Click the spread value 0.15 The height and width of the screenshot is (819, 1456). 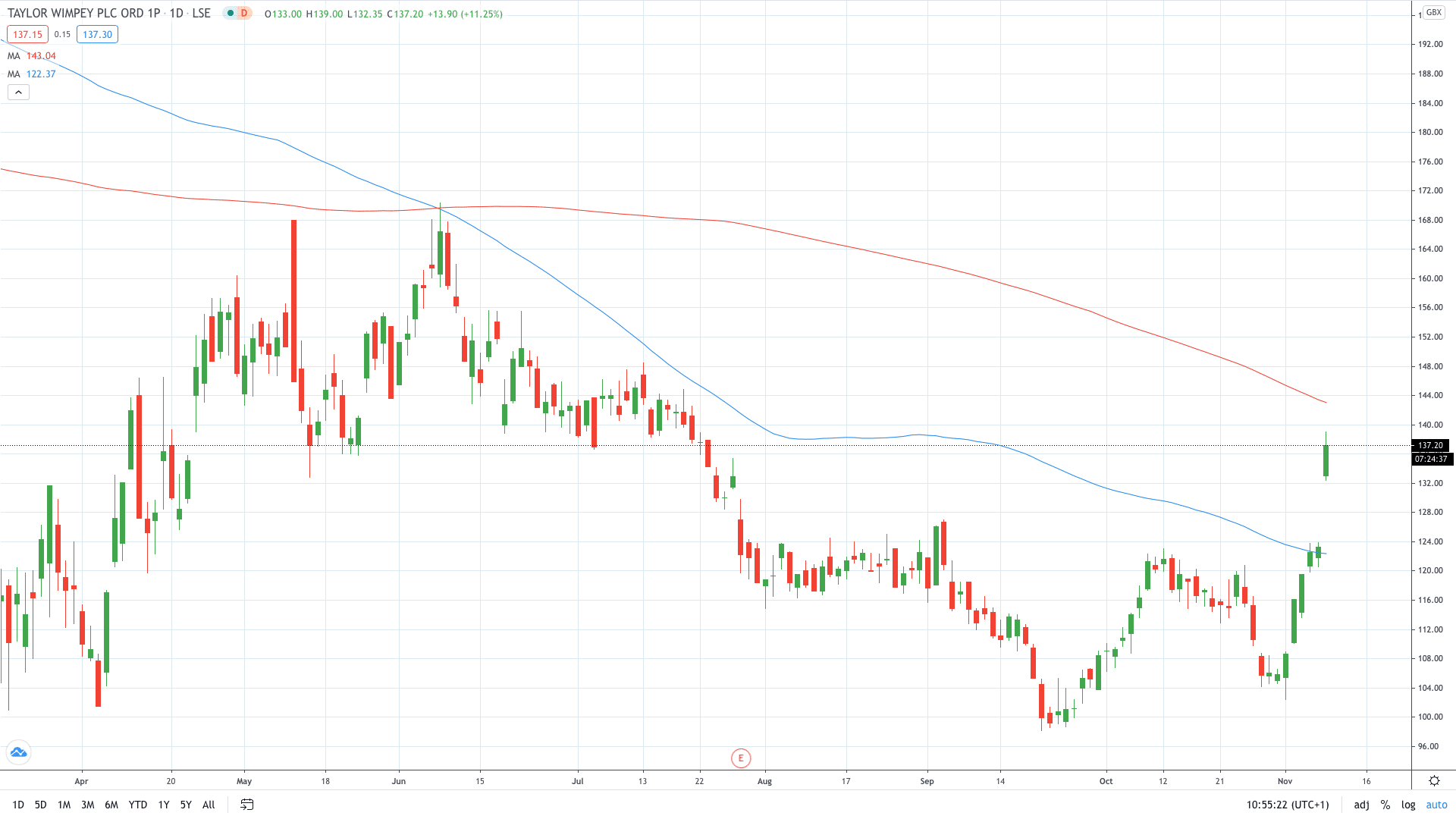pyautogui.click(x=62, y=34)
